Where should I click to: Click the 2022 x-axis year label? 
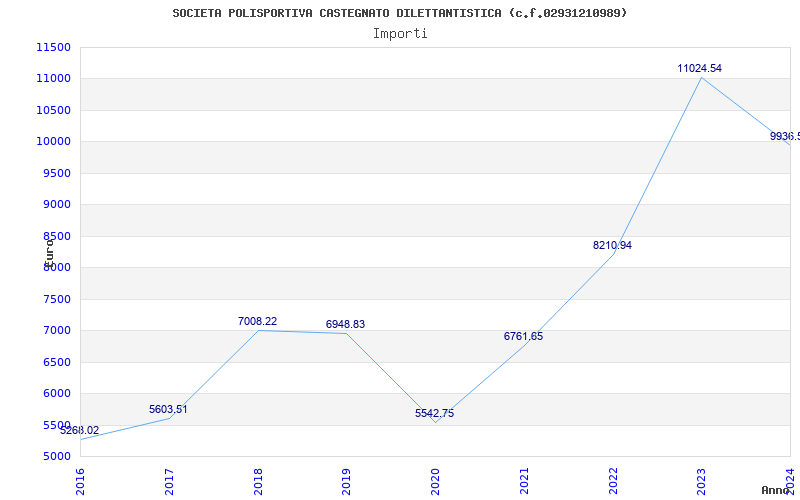point(613,482)
